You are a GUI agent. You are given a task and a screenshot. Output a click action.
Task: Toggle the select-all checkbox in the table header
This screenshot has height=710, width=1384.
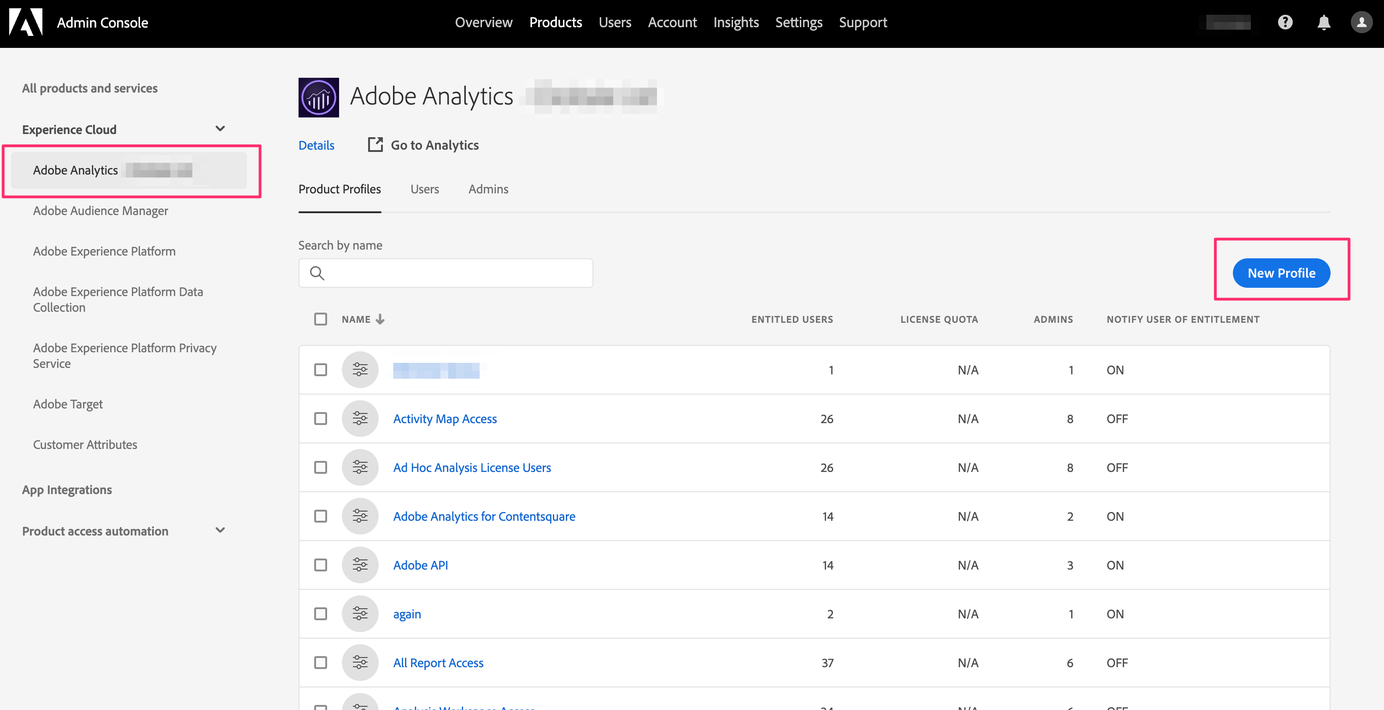coord(321,319)
